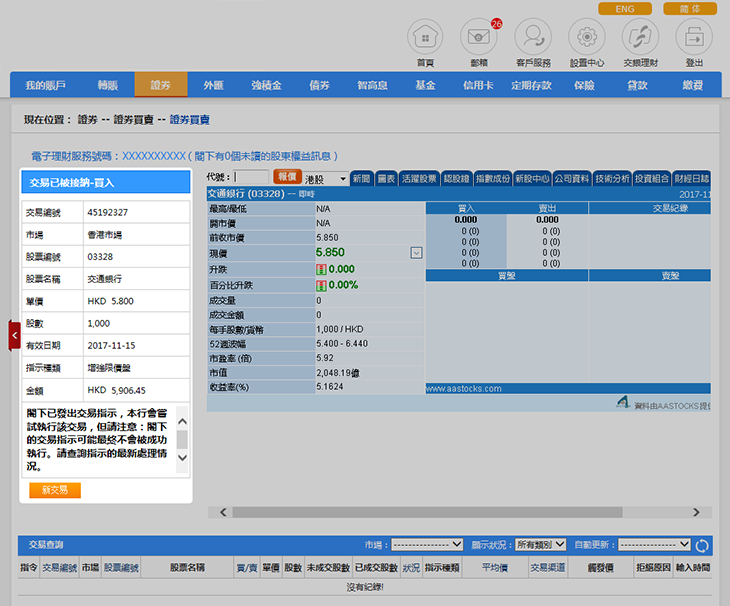730x606 pixels.
Task: Open 客戶服務 customer service icon
Action: tap(533, 38)
